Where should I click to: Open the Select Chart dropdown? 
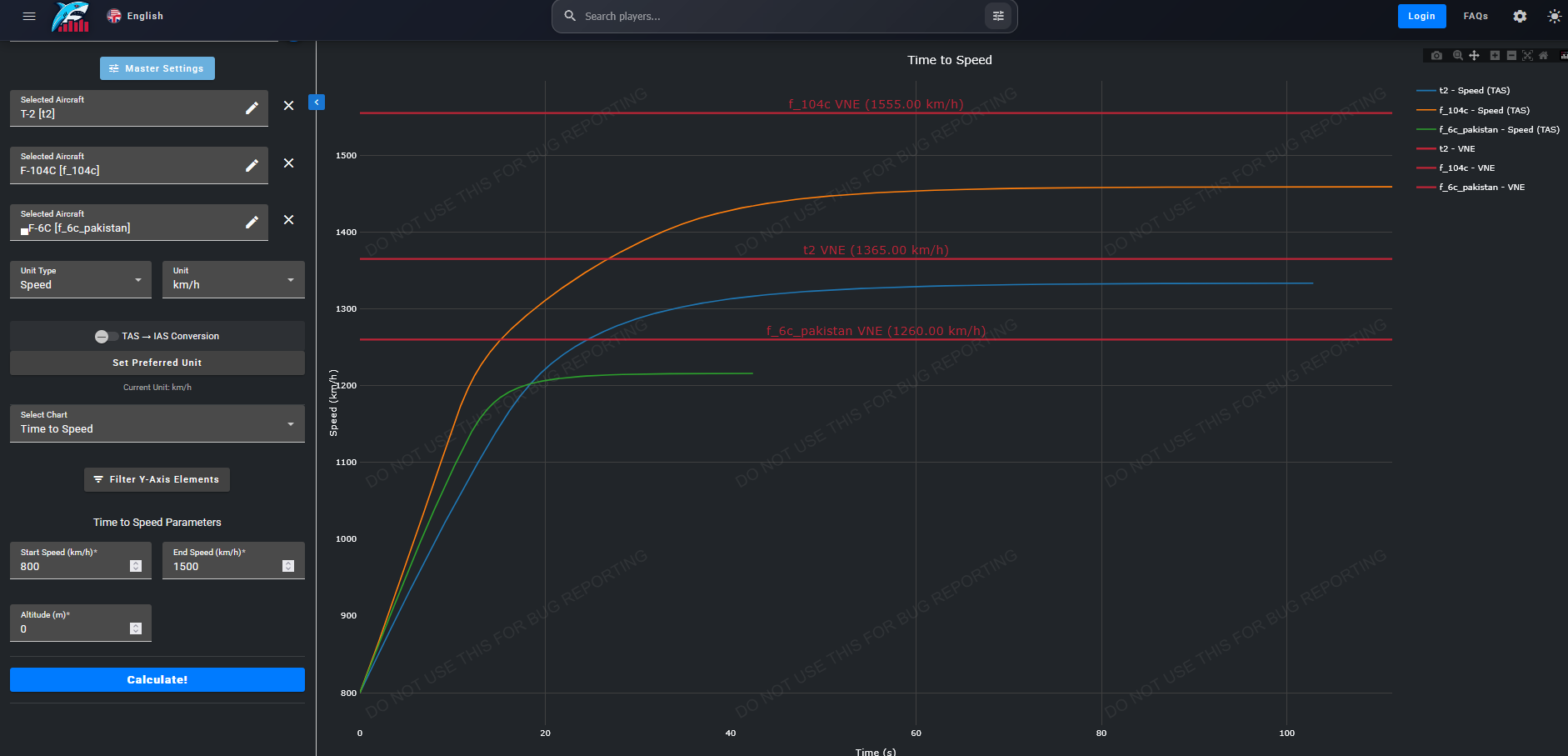point(157,423)
